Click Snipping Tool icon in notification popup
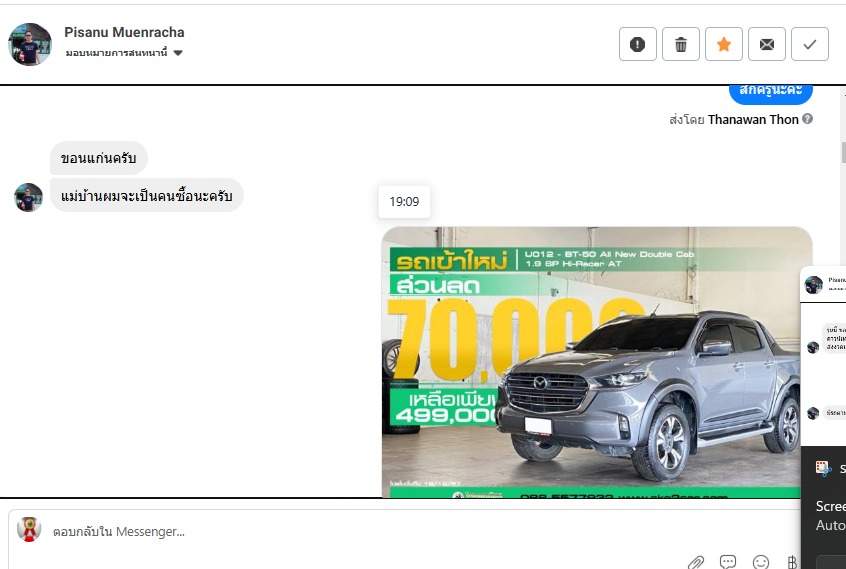This screenshot has width=846, height=569. coord(823,469)
